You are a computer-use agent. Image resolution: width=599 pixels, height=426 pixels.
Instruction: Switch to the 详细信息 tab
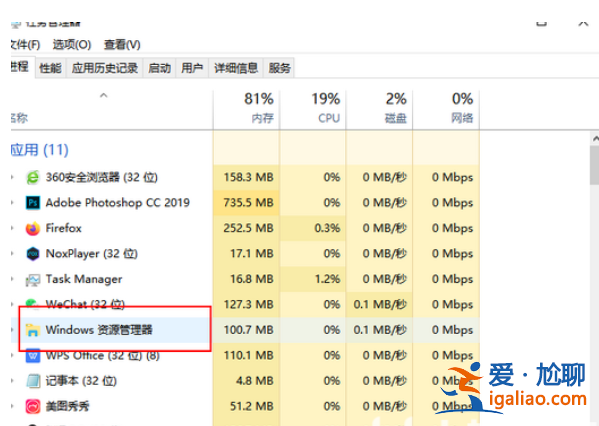click(x=236, y=68)
